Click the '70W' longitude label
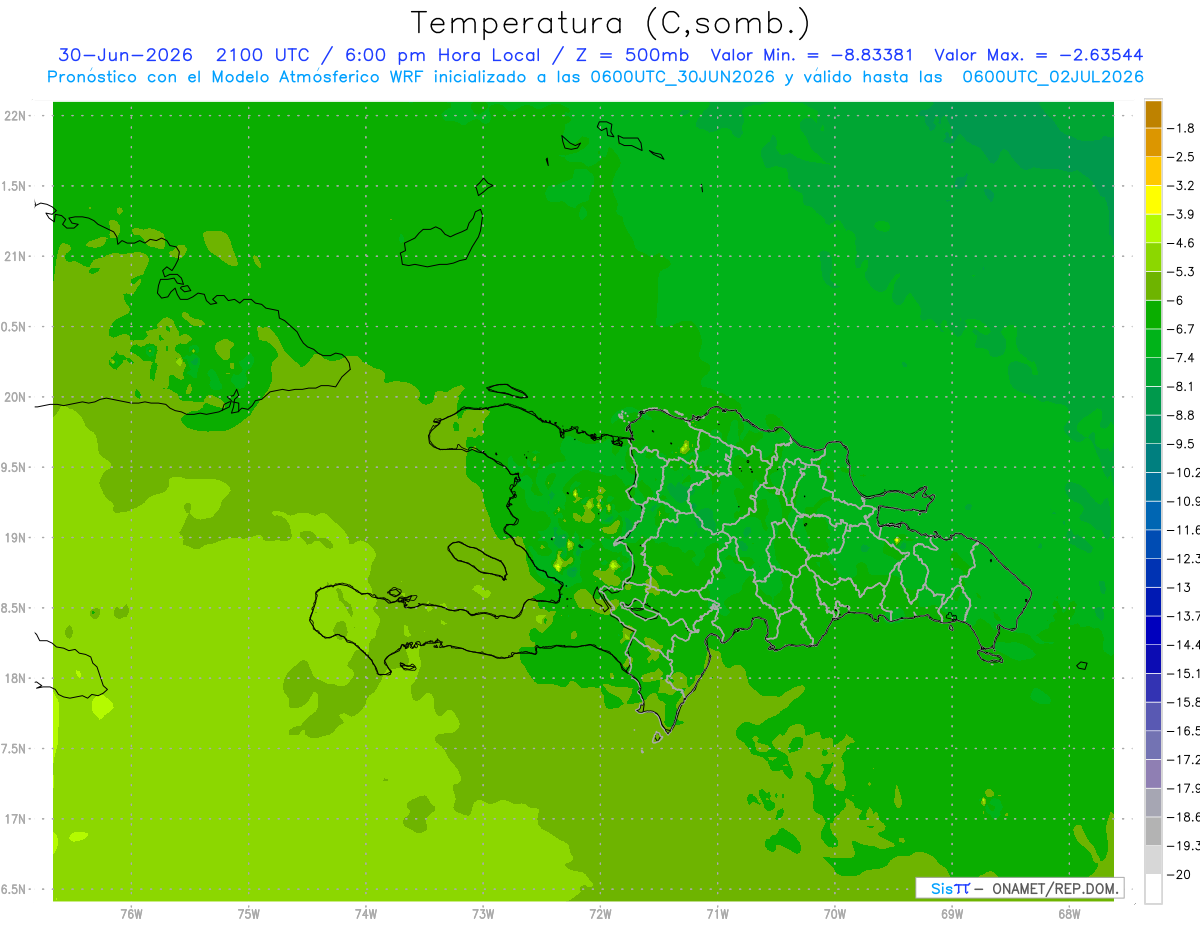The image size is (1200, 927). [835, 913]
